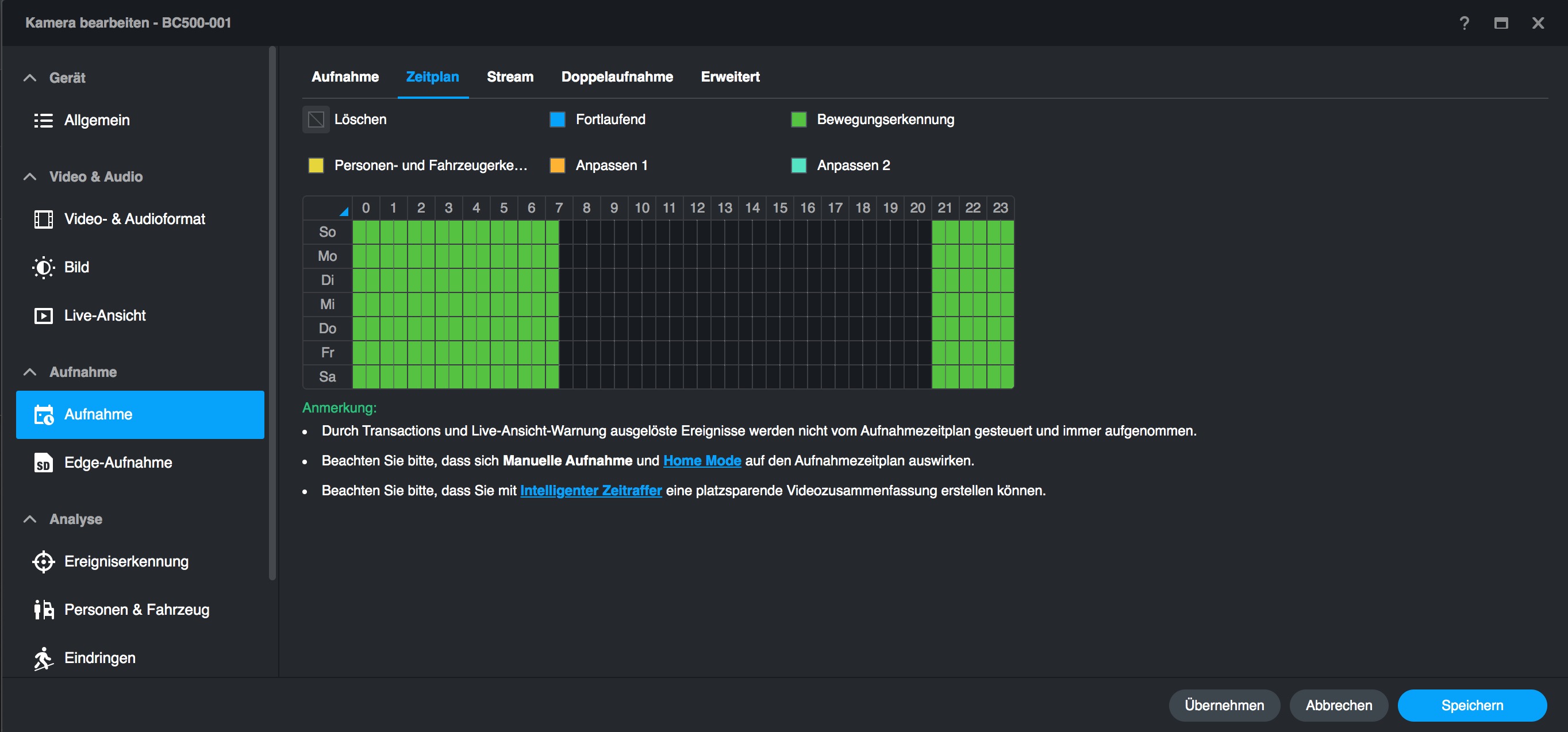Screen dimensions: 1568x732
Task: Follow the Home Mode link
Action: [x=702, y=461]
